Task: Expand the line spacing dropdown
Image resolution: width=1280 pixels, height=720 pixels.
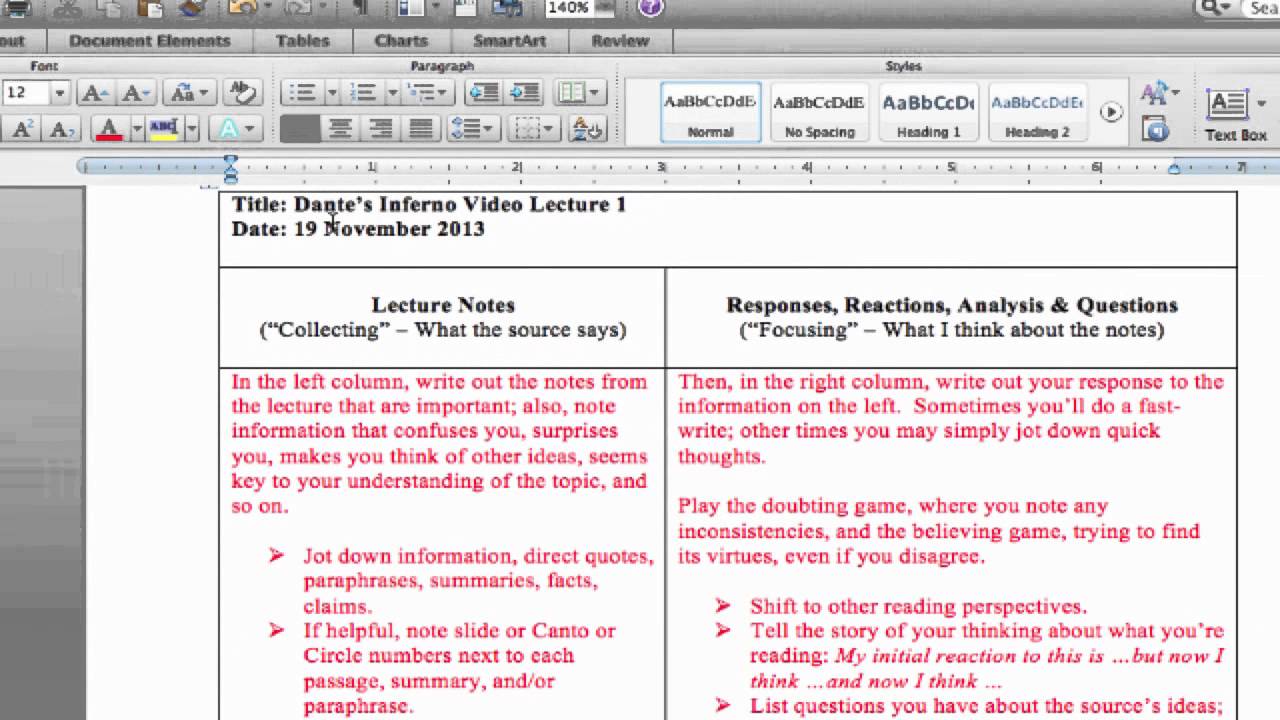Action: (x=488, y=129)
